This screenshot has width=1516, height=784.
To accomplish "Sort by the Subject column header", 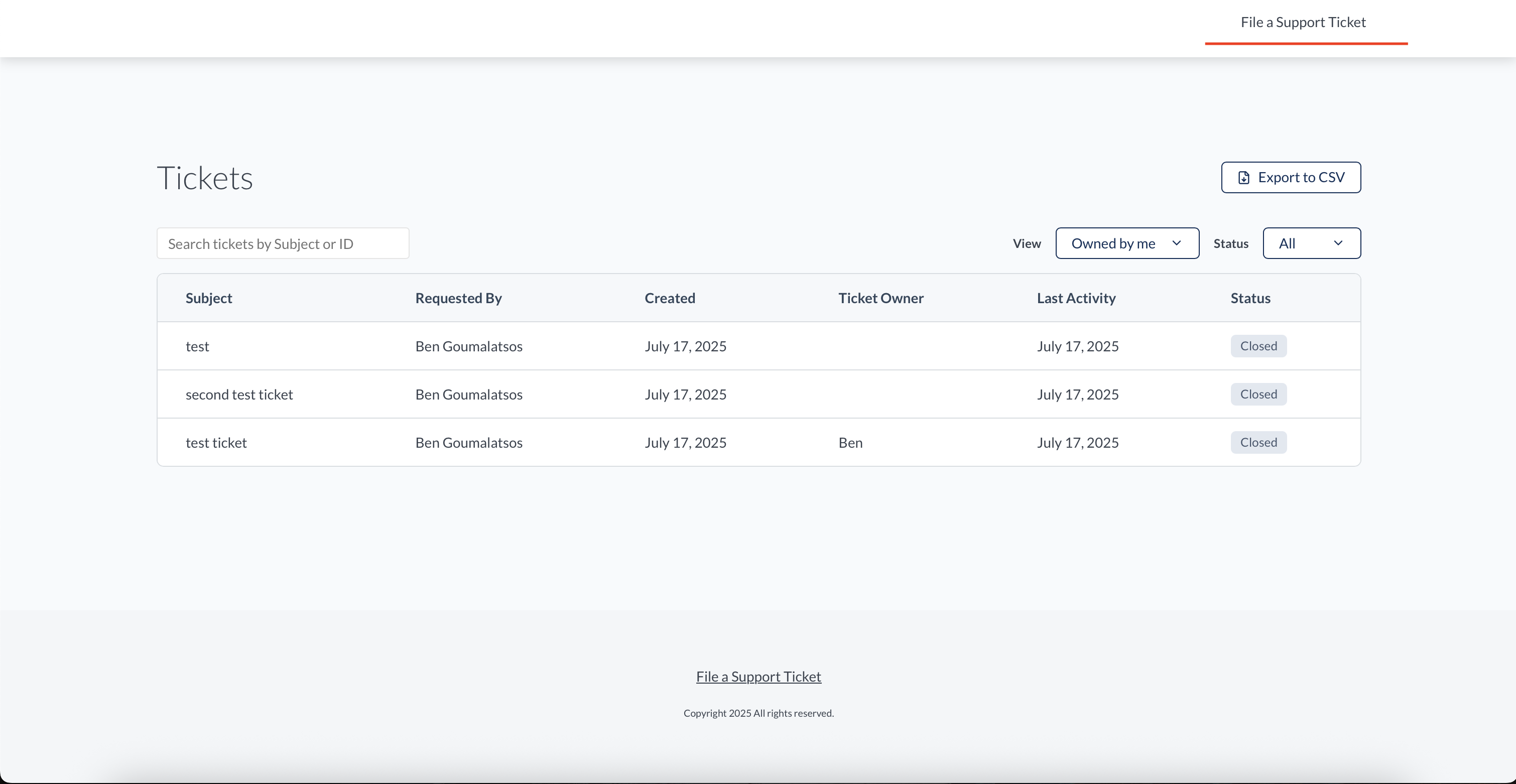I will pos(209,298).
